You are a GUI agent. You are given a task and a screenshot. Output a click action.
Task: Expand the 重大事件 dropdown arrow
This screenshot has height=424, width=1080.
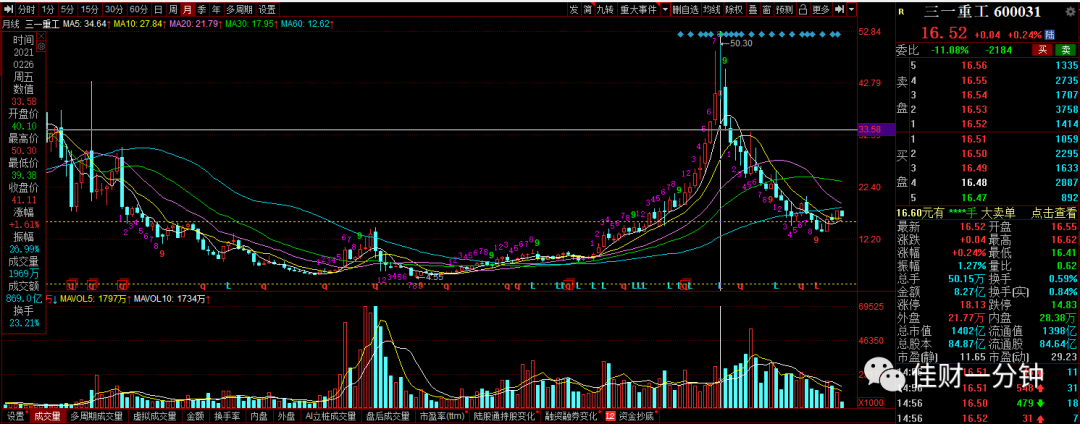point(665,10)
